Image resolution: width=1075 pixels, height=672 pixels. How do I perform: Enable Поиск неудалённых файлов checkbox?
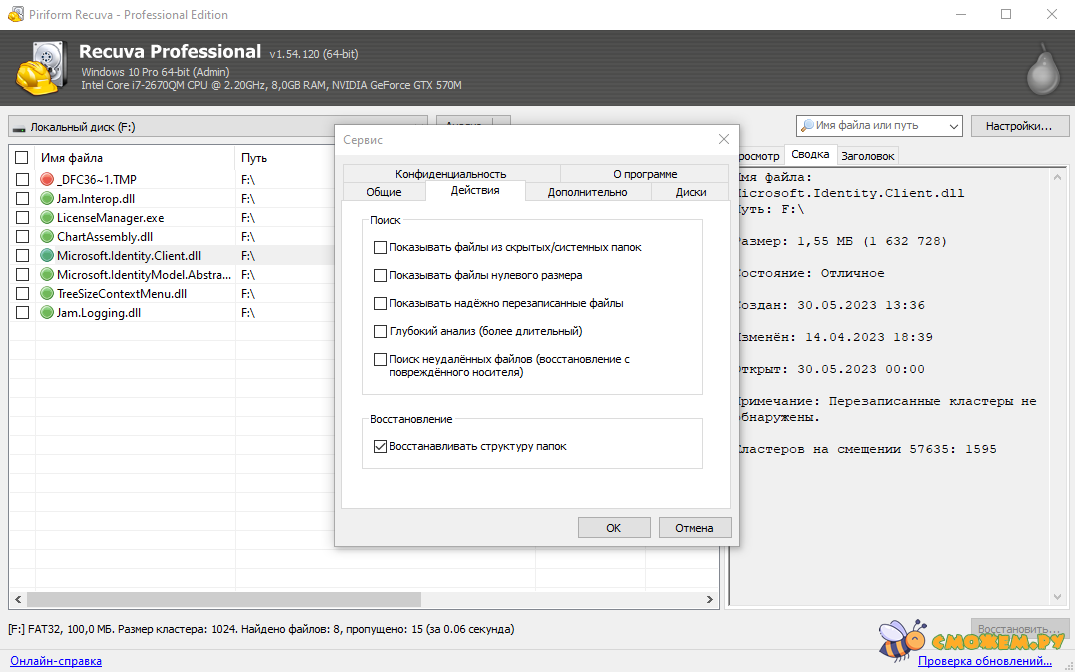click(x=380, y=359)
